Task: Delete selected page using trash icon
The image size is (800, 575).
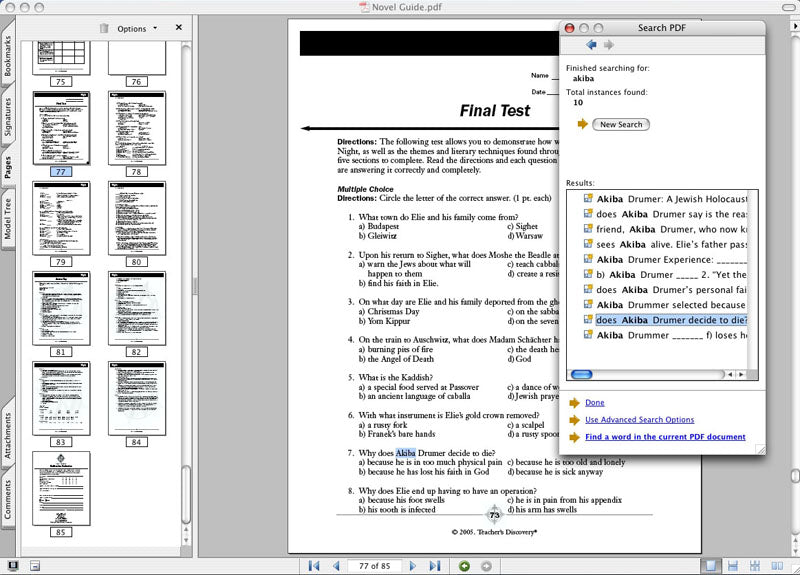Action: tap(104, 29)
